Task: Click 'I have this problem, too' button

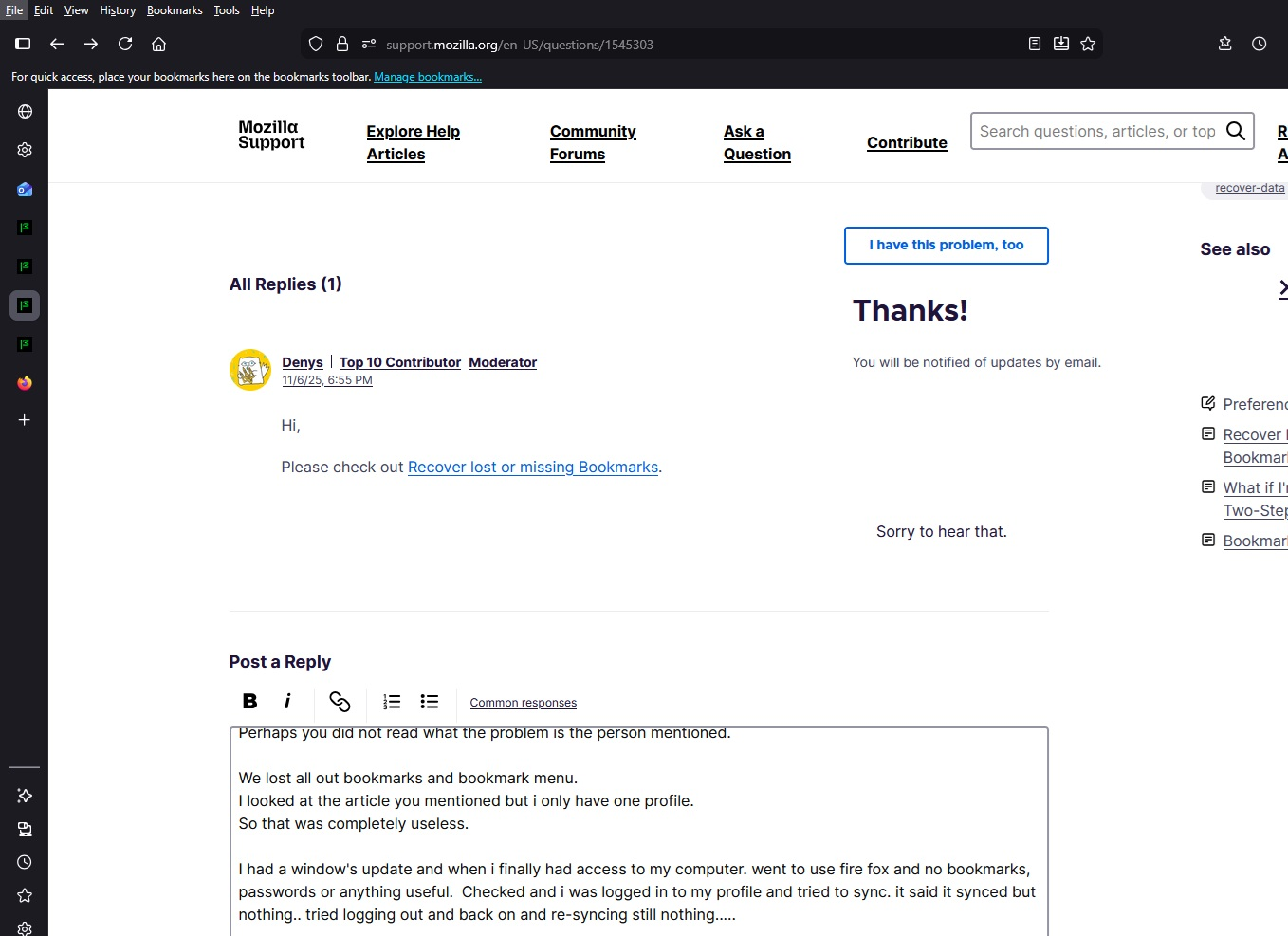Action: coord(947,246)
